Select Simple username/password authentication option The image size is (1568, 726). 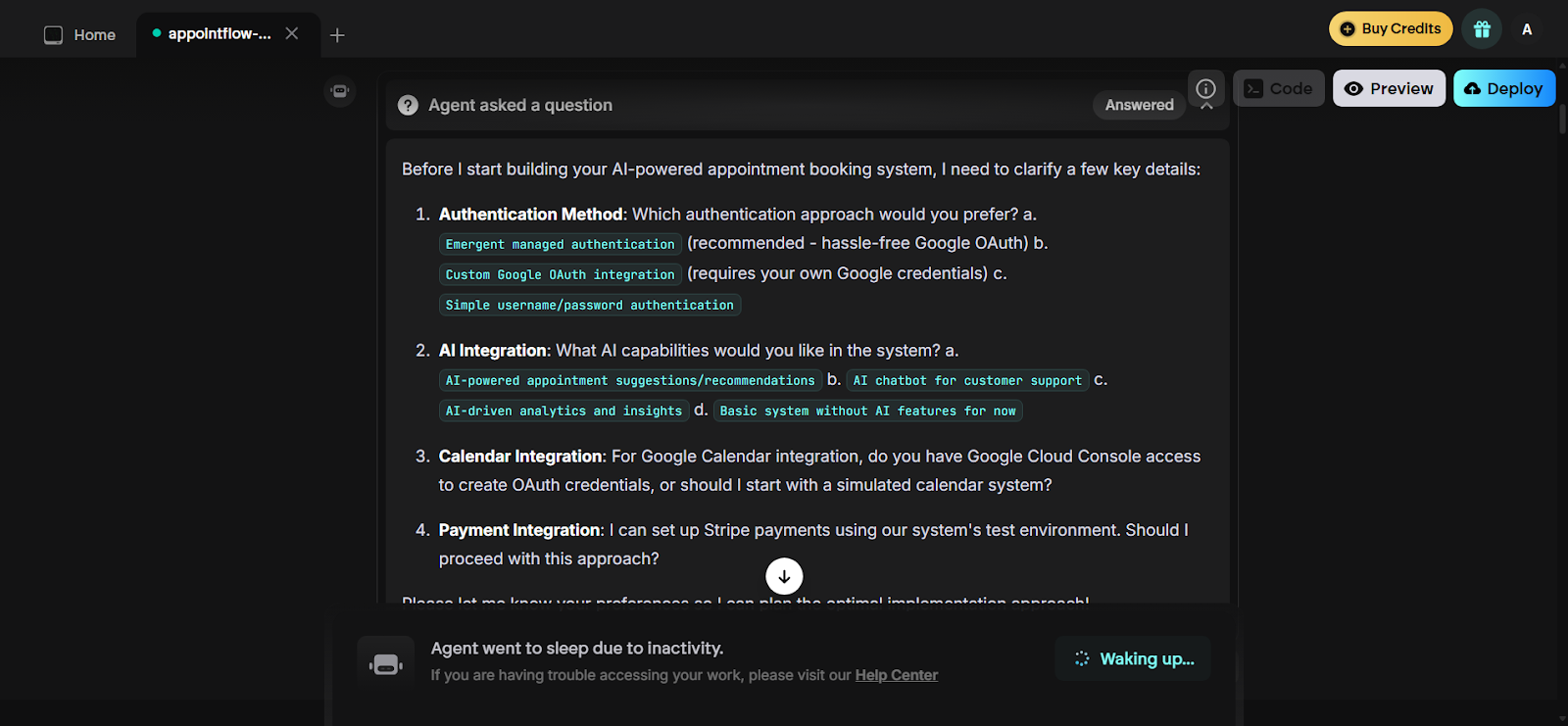tap(589, 305)
